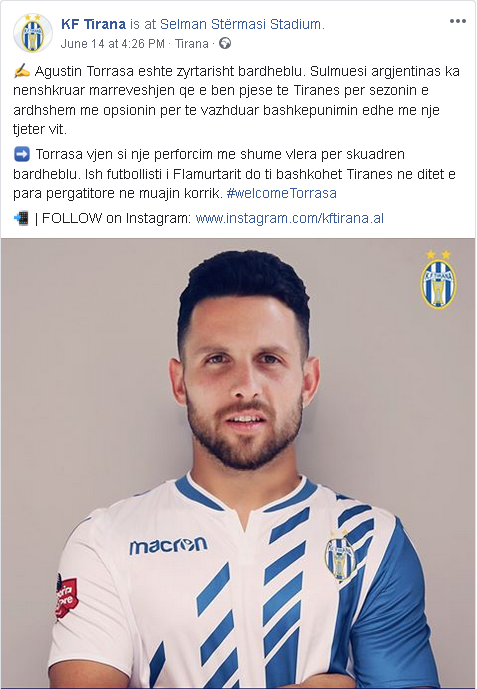477x689 pixels.
Task: Open the post photo of the player
Action: (238, 463)
